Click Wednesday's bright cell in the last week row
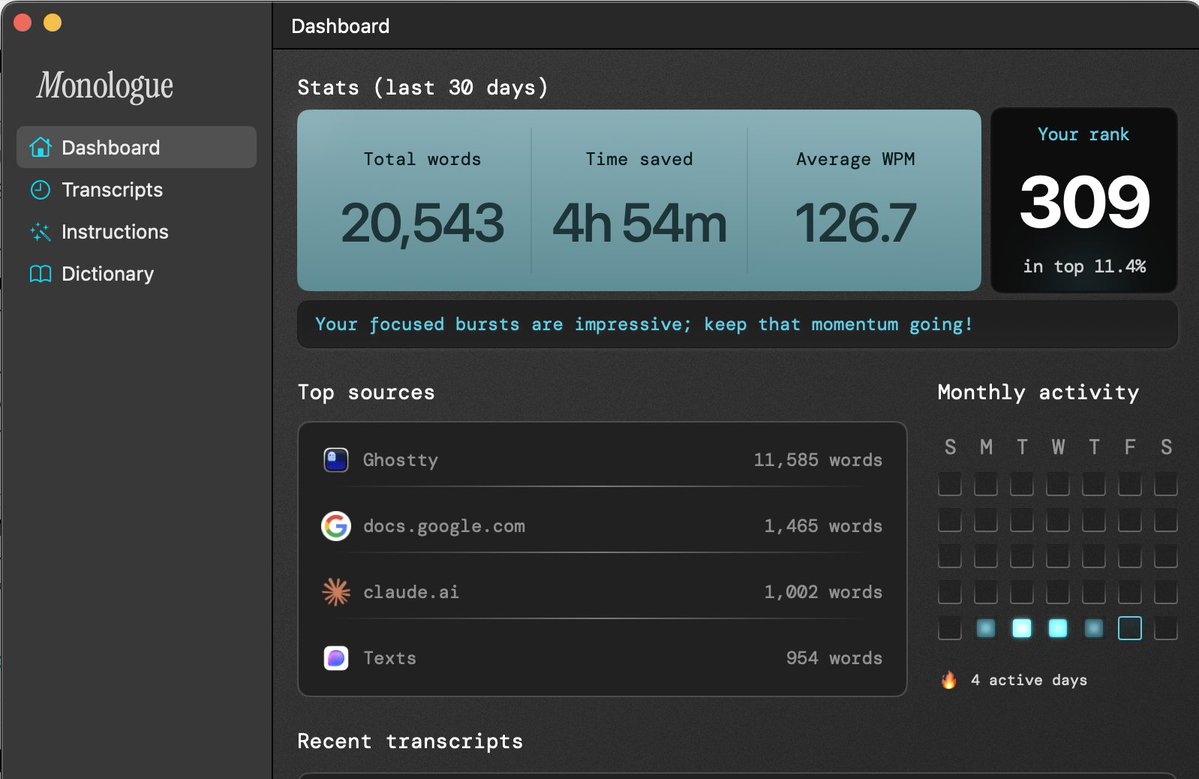The height and width of the screenshot is (779, 1199). (x=1058, y=628)
